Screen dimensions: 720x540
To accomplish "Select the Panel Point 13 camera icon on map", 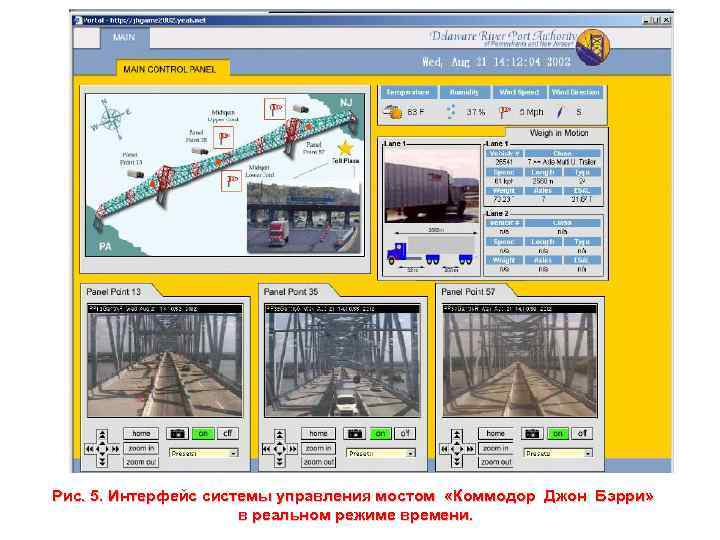I will [x=135, y=174].
